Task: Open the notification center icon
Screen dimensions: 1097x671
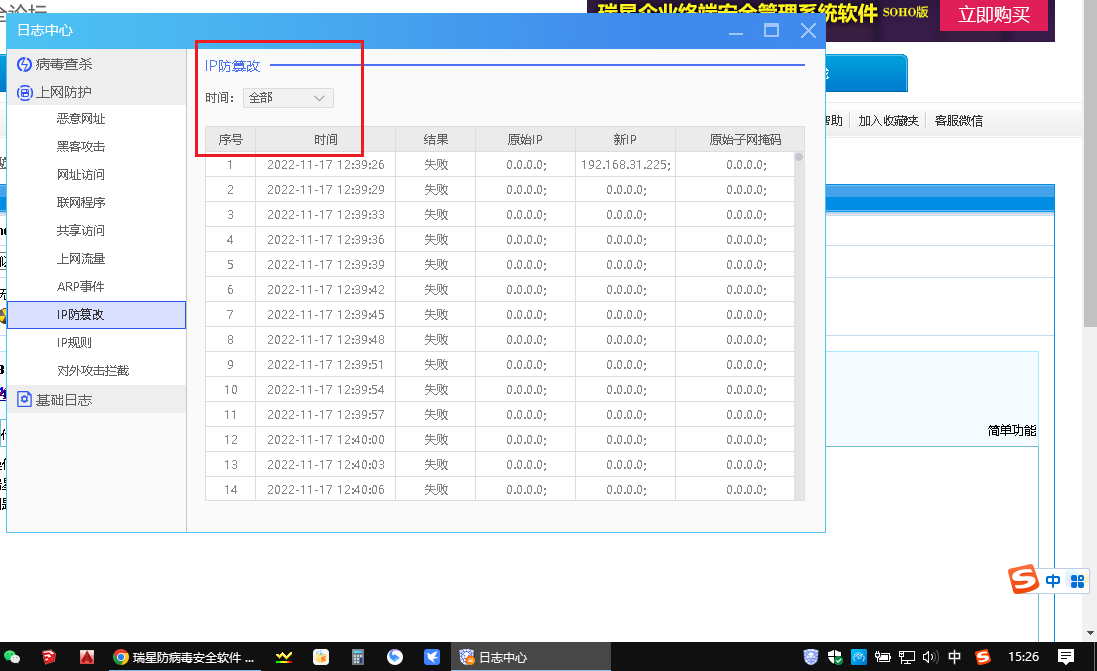Action: click(x=1066, y=657)
